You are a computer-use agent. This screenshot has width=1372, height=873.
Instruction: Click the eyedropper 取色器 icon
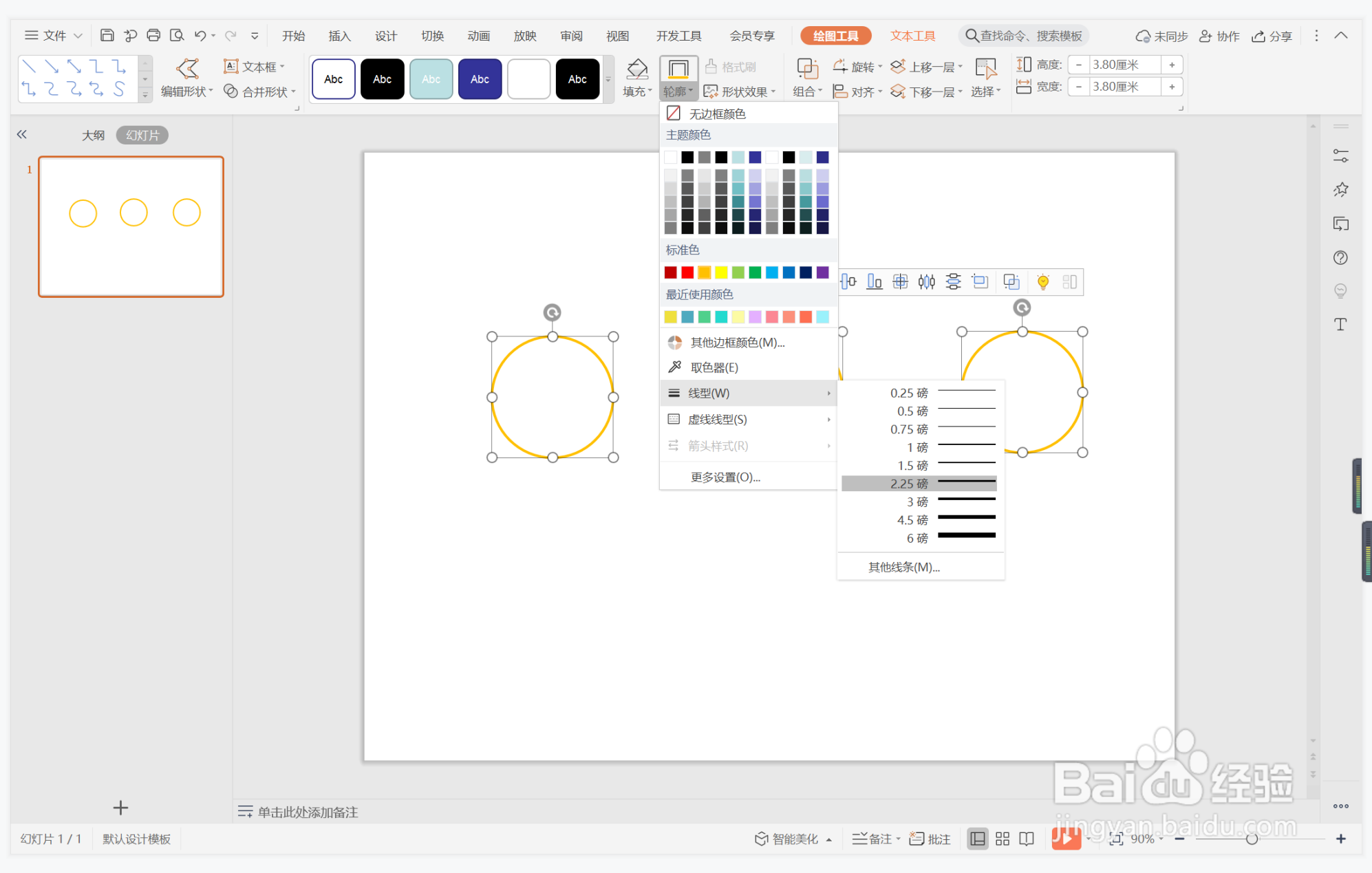(x=675, y=367)
